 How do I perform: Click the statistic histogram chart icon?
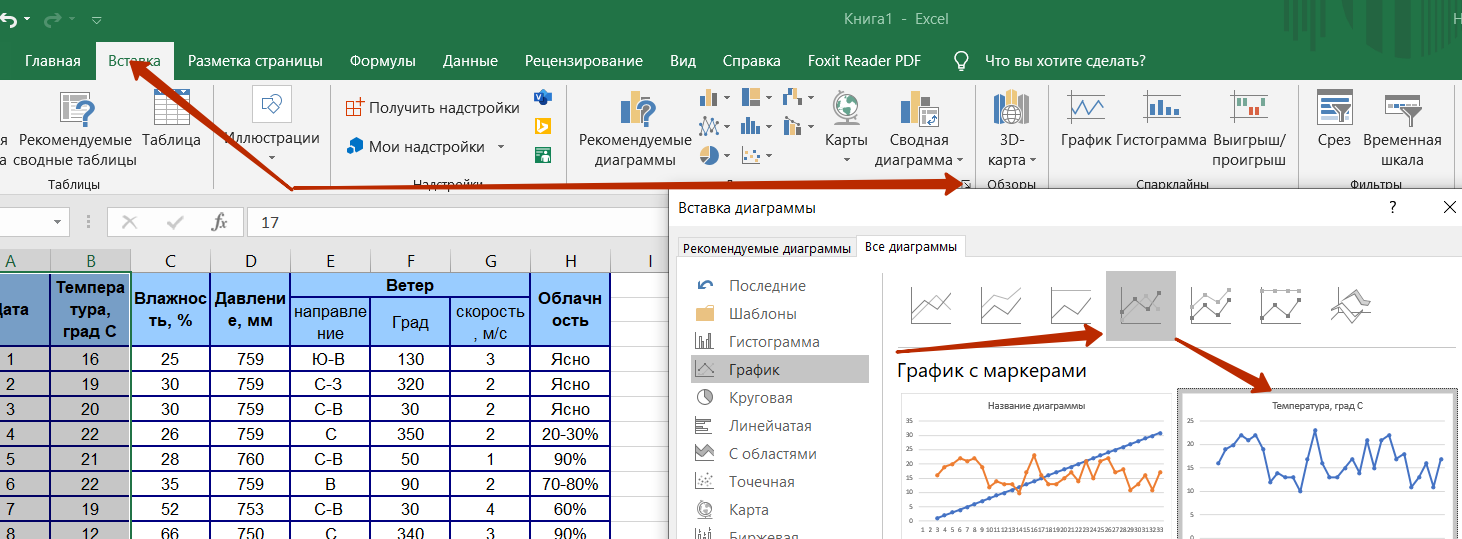click(752, 126)
